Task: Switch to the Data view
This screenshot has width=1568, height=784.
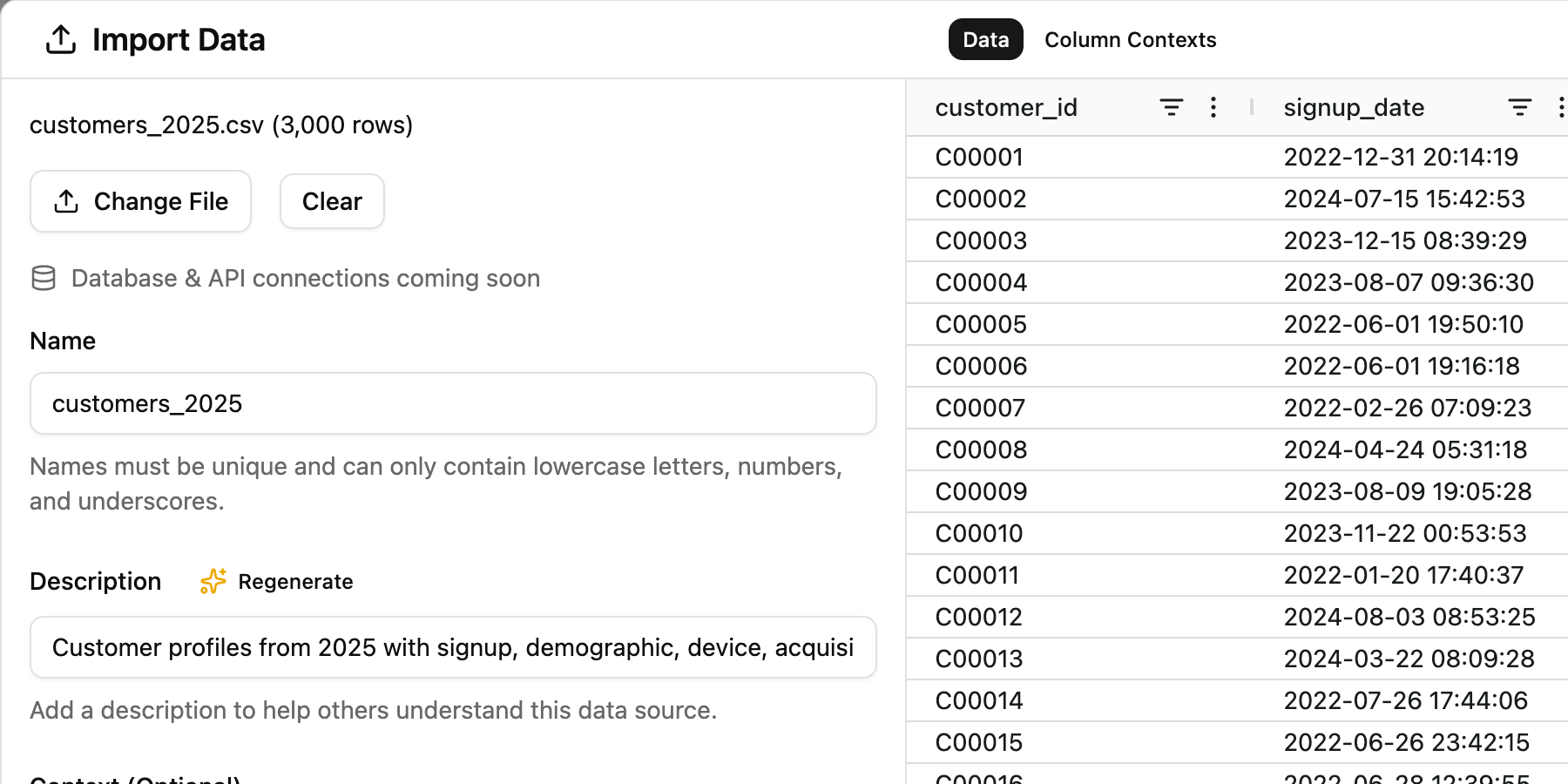Action: click(985, 39)
